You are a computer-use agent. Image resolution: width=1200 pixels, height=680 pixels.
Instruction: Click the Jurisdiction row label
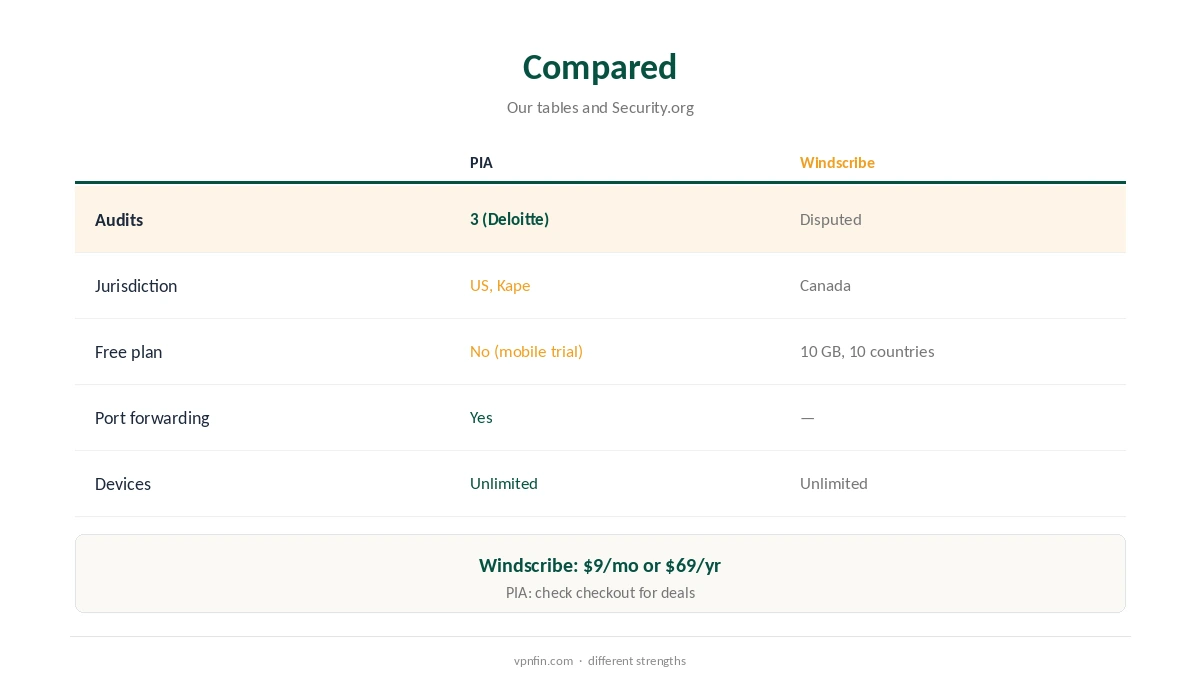tap(136, 286)
